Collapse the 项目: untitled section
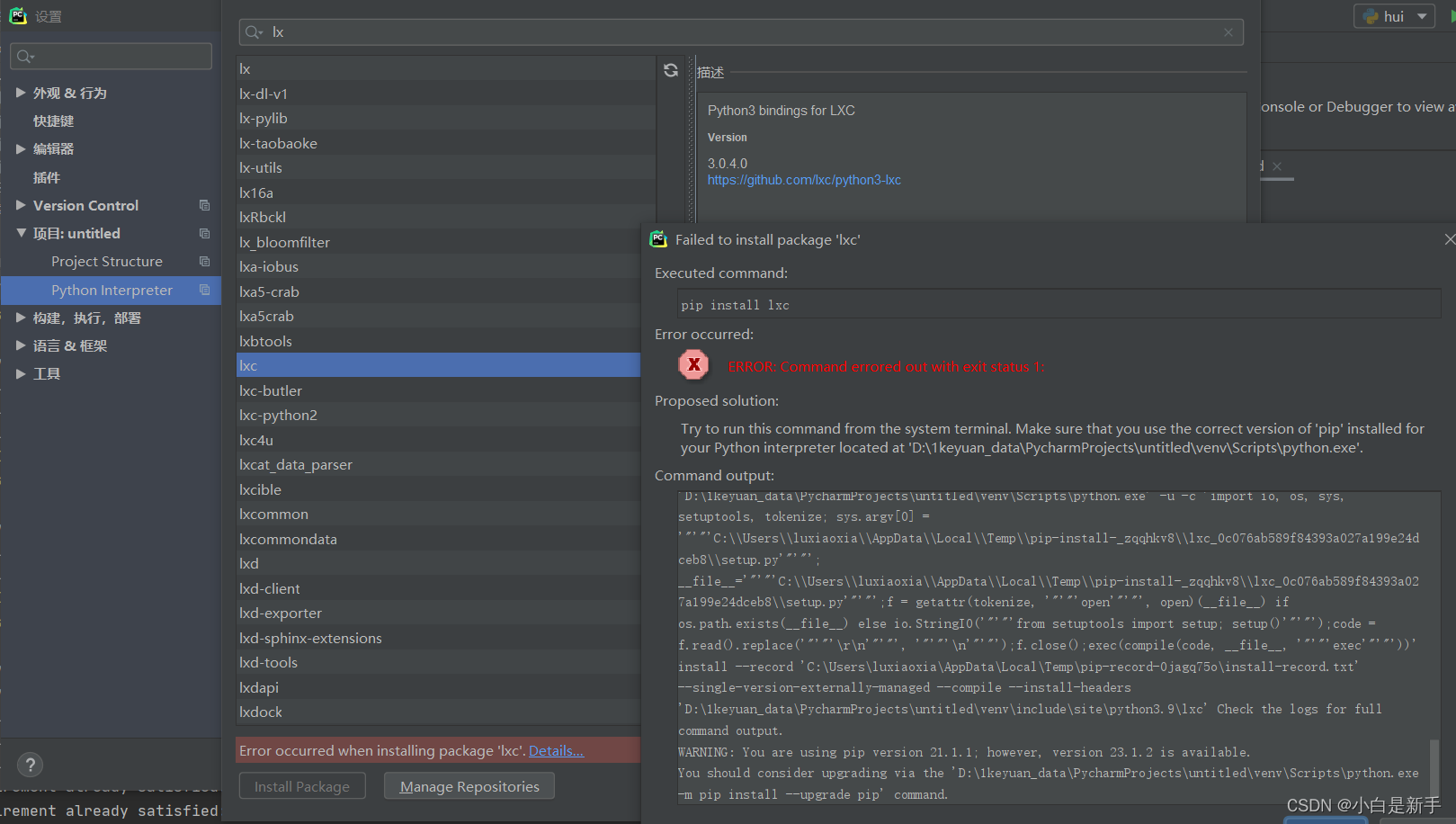The height and width of the screenshot is (824, 1456). (x=22, y=233)
